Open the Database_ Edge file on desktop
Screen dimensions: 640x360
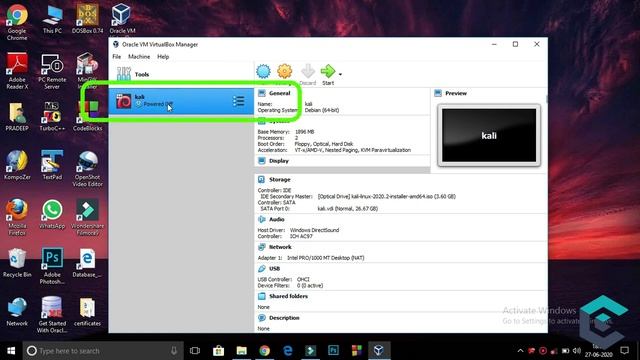pyautogui.click(x=87, y=263)
